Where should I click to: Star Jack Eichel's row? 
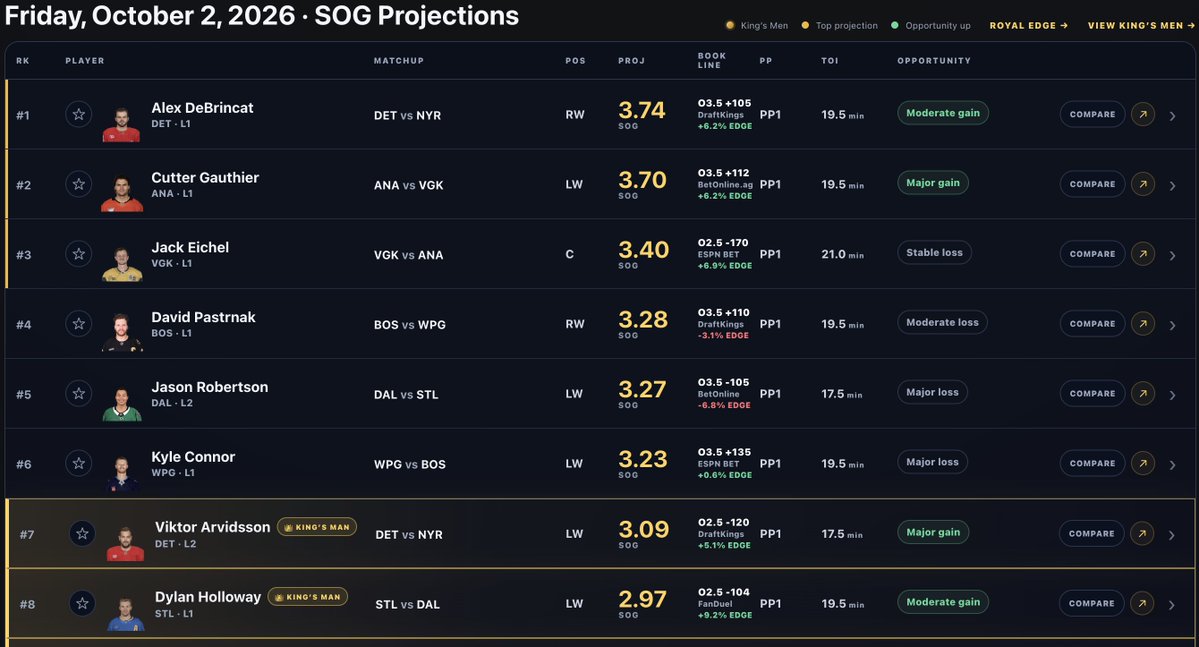point(79,254)
